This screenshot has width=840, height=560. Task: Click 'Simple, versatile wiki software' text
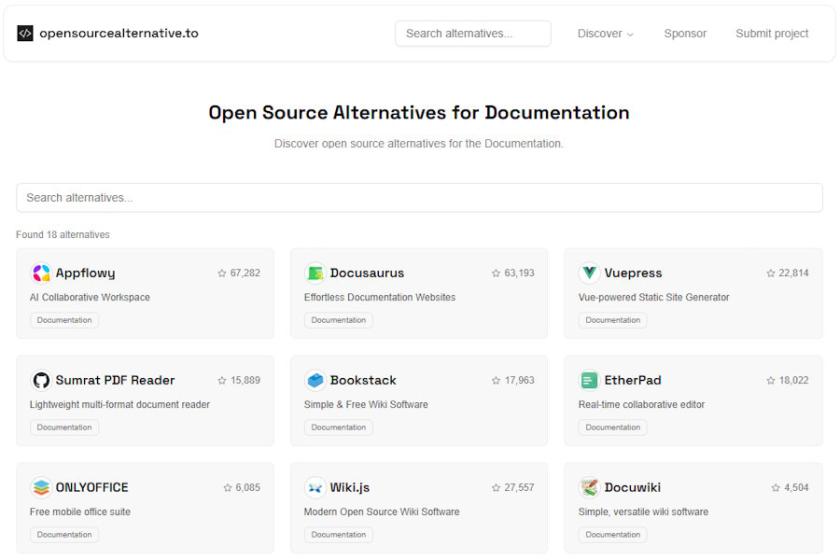[x=643, y=511]
